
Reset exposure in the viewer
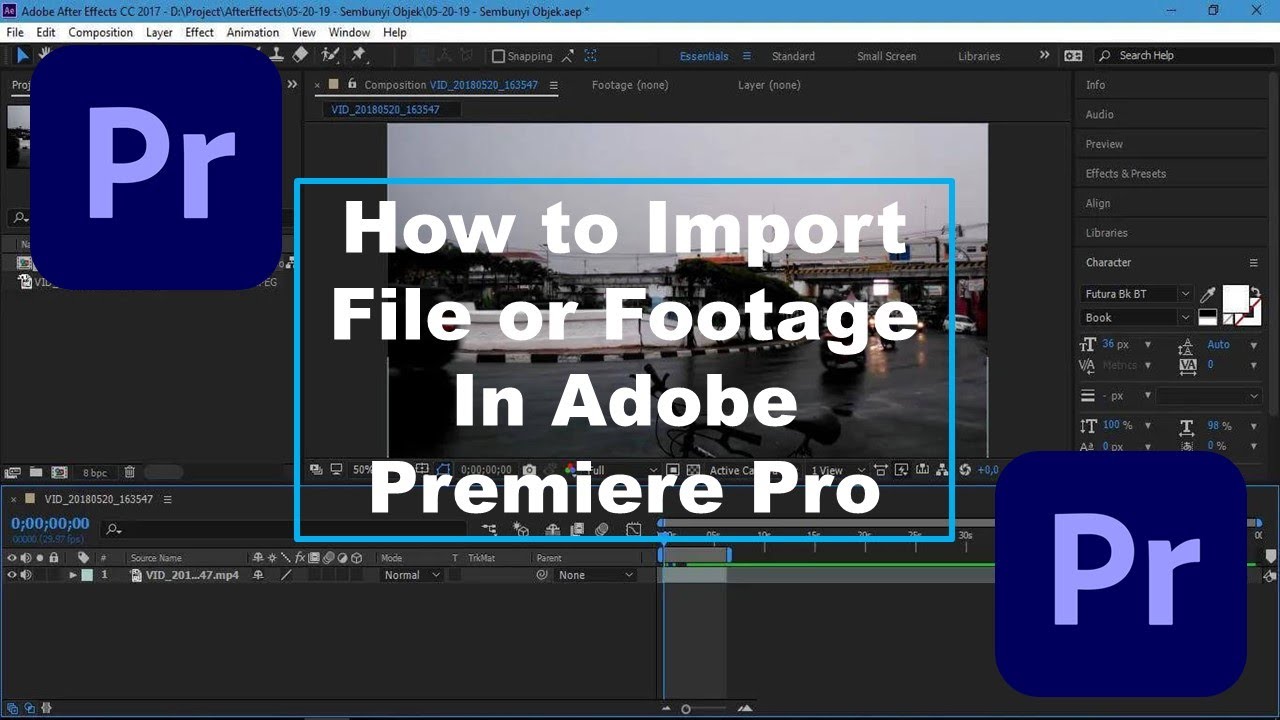click(x=965, y=470)
